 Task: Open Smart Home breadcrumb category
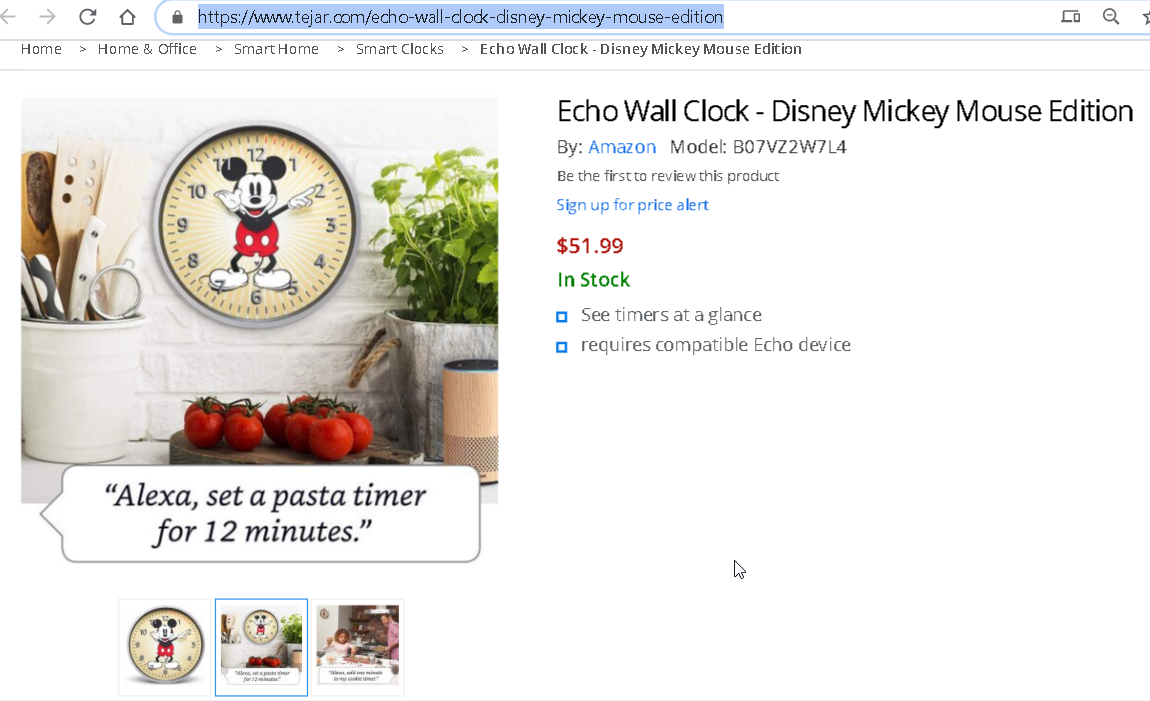pyautogui.click(x=276, y=49)
